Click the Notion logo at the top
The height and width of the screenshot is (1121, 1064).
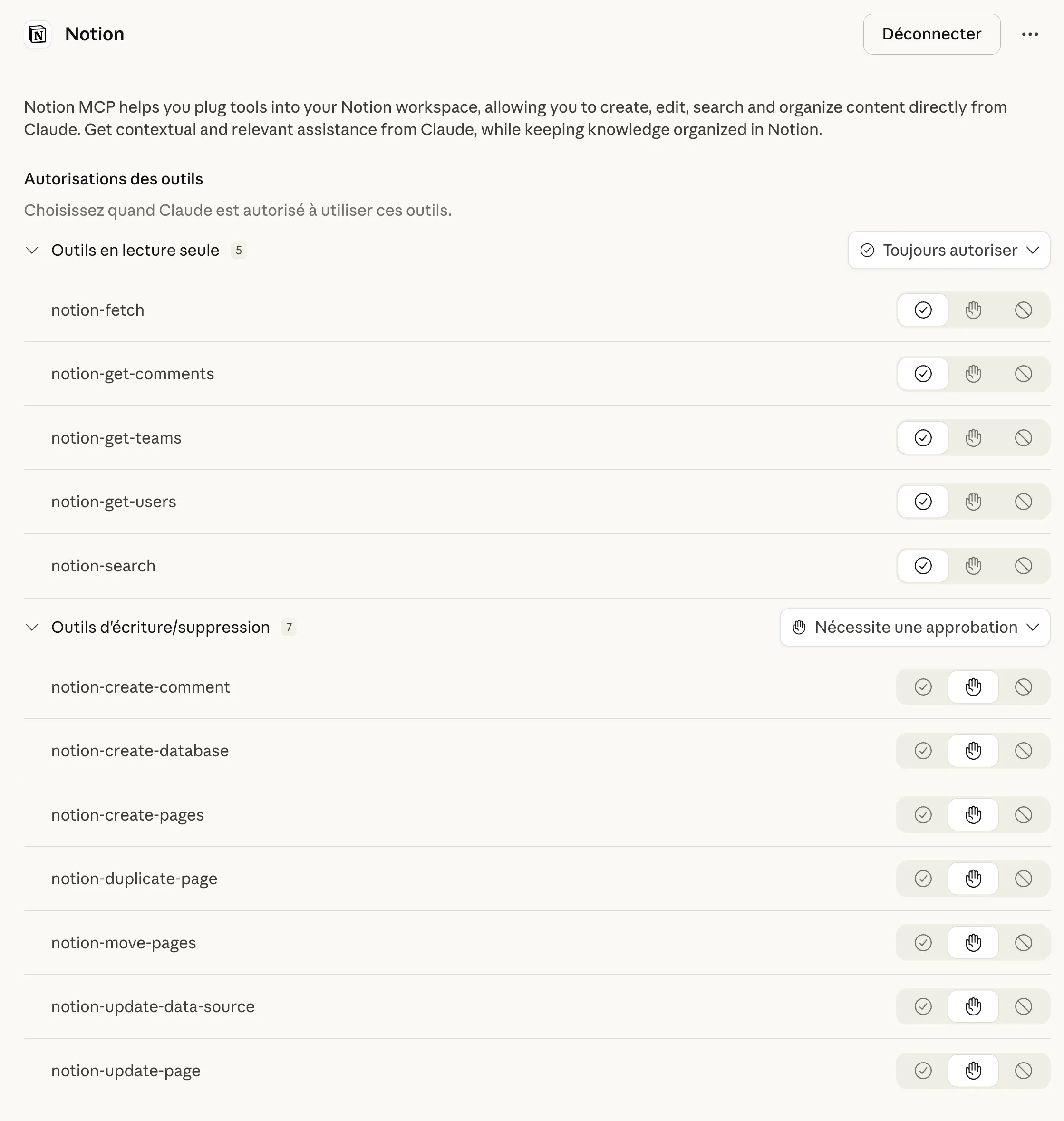pyautogui.click(x=37, y=34)
